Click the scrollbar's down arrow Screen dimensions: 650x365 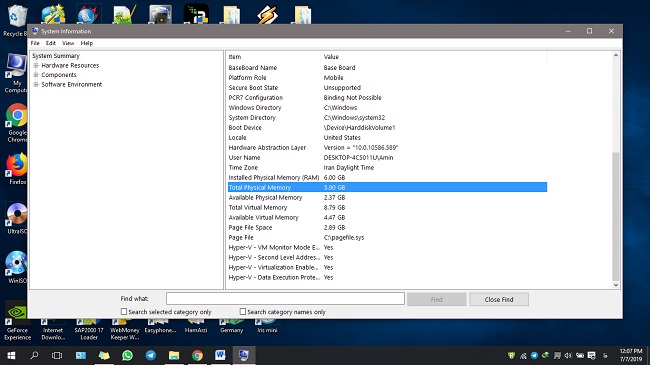click(x=616, y=285)
